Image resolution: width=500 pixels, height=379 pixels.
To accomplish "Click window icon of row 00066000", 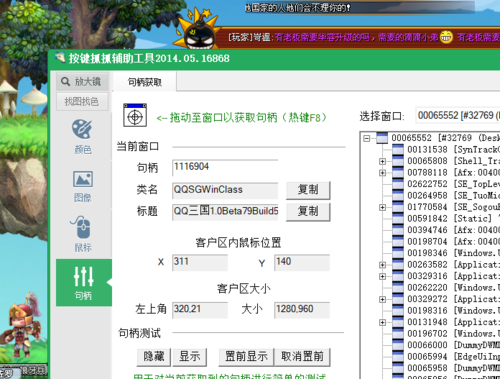I will click(398, 345).
